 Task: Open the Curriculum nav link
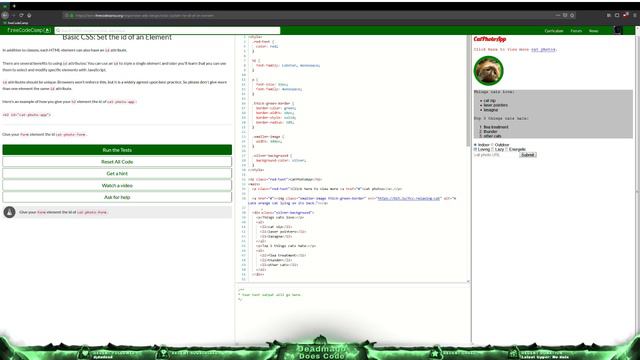(x=554, y=31)
